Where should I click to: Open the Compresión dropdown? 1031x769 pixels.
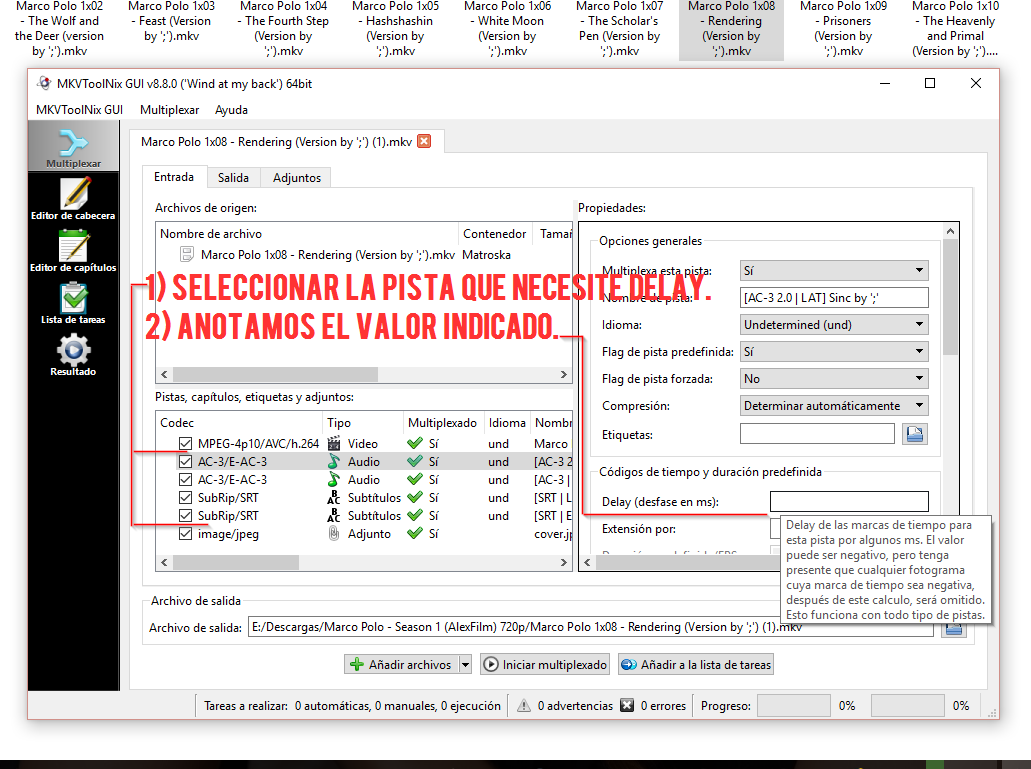pos(834,406)
